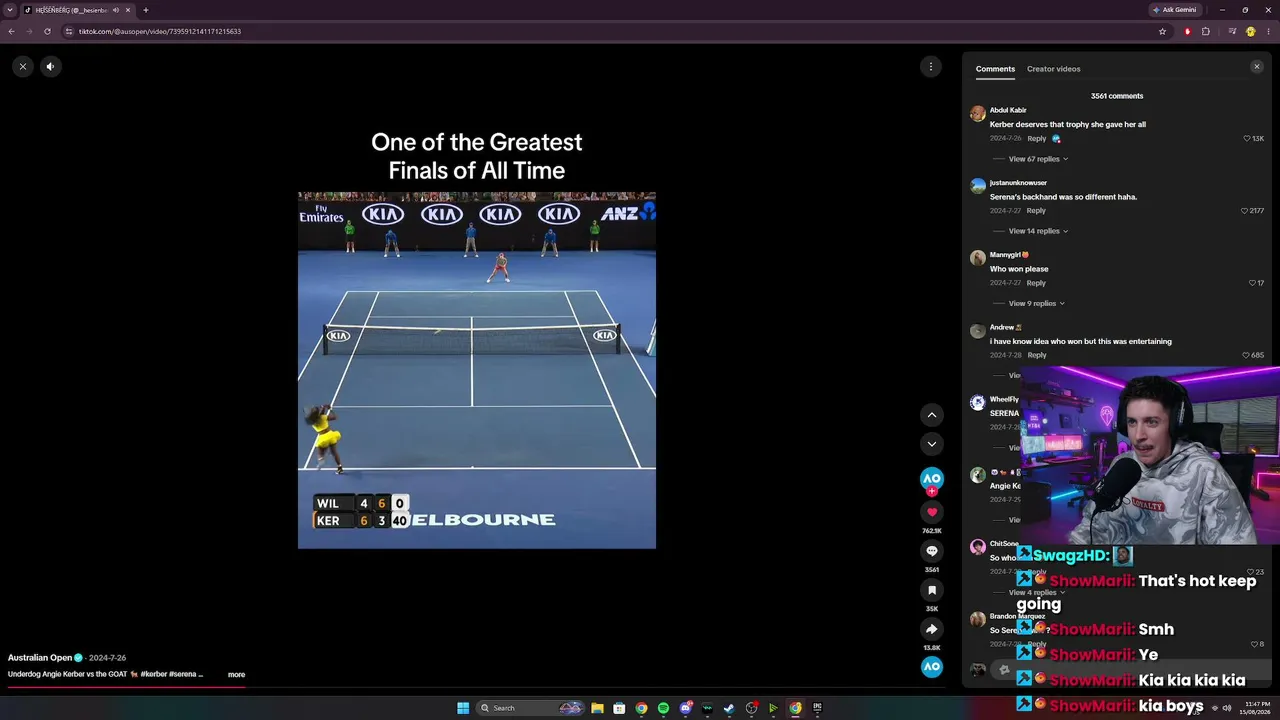
Task: Expand 'View 67 replies' under Abdul Kabir
Action: tap(1038, 159)
